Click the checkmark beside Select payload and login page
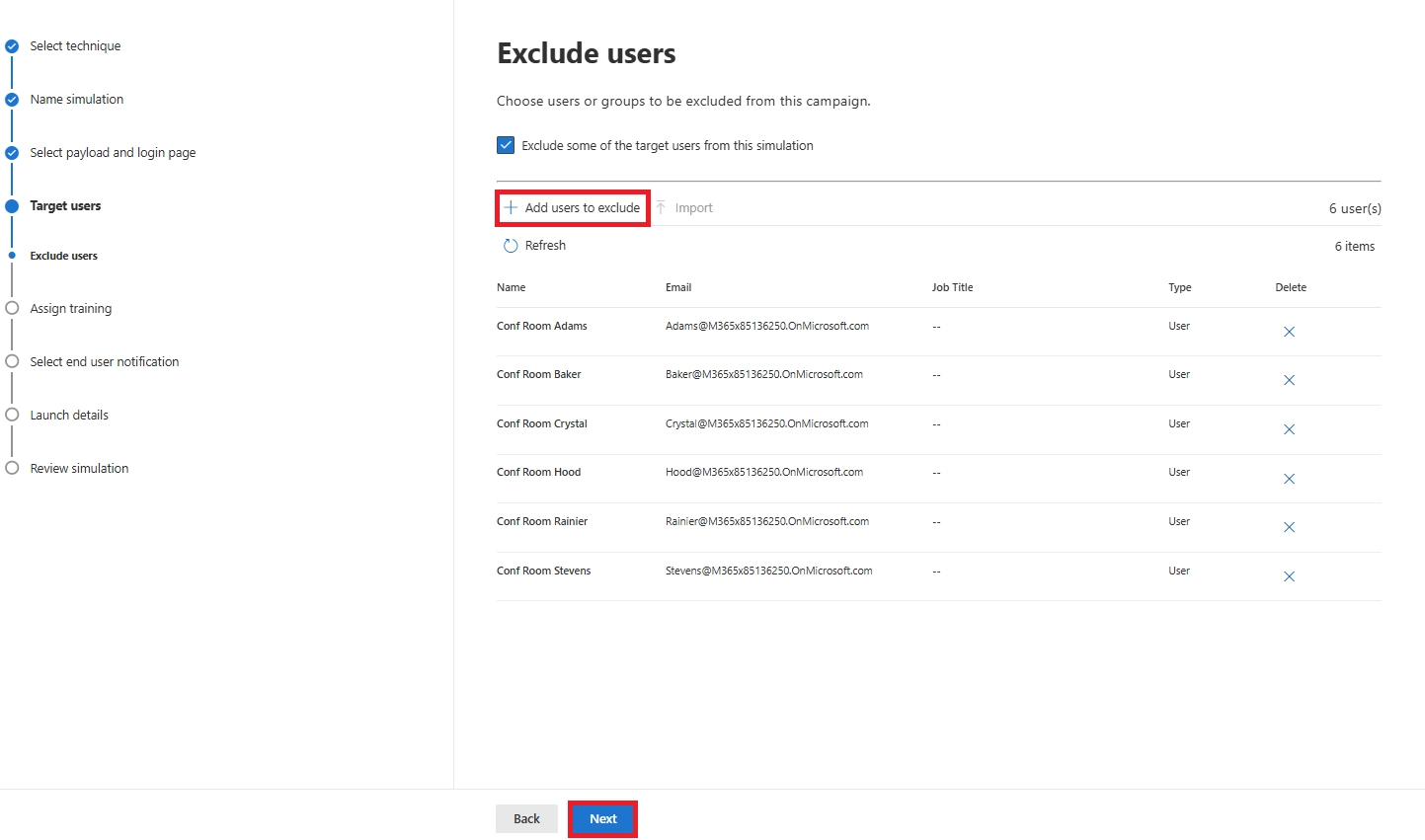 [x=12, y=152]
